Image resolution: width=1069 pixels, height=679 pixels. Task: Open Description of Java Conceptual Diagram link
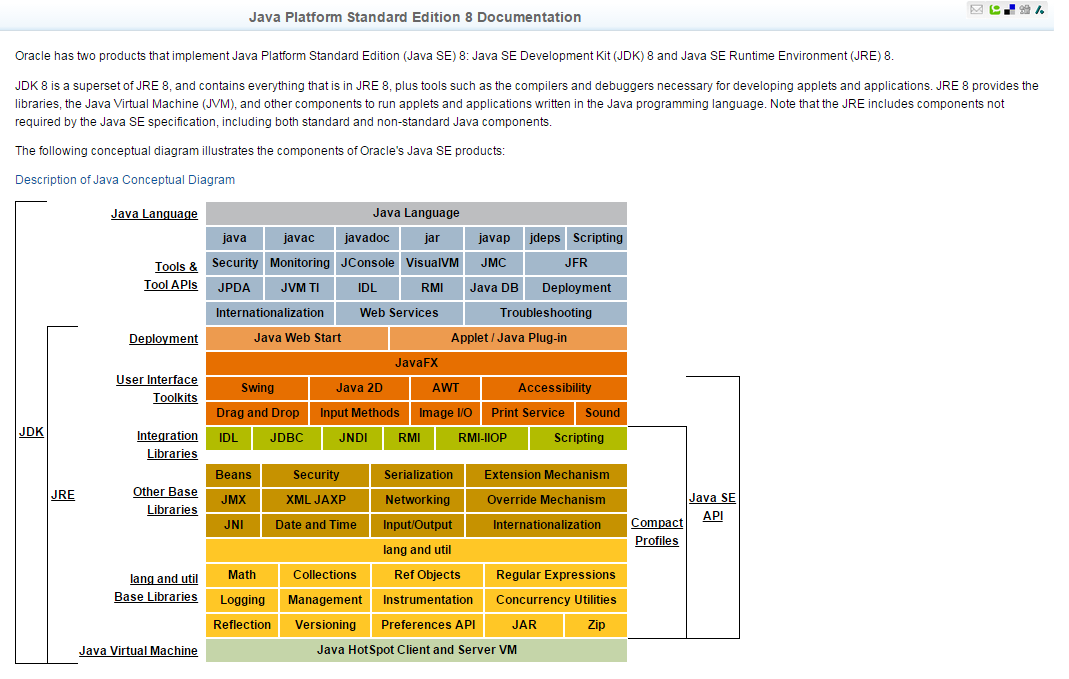125,179
